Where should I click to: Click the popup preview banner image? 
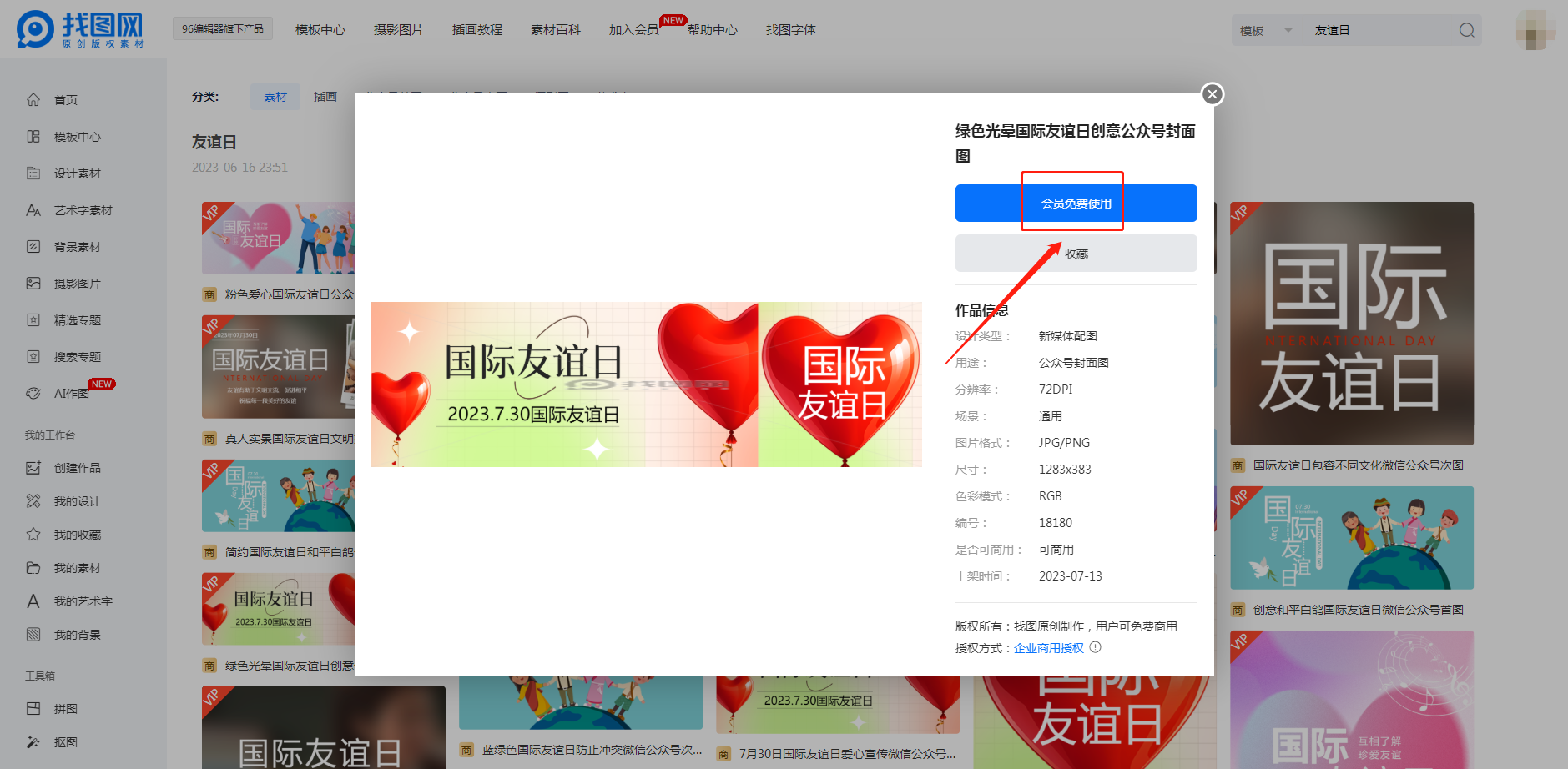[646, 384]
